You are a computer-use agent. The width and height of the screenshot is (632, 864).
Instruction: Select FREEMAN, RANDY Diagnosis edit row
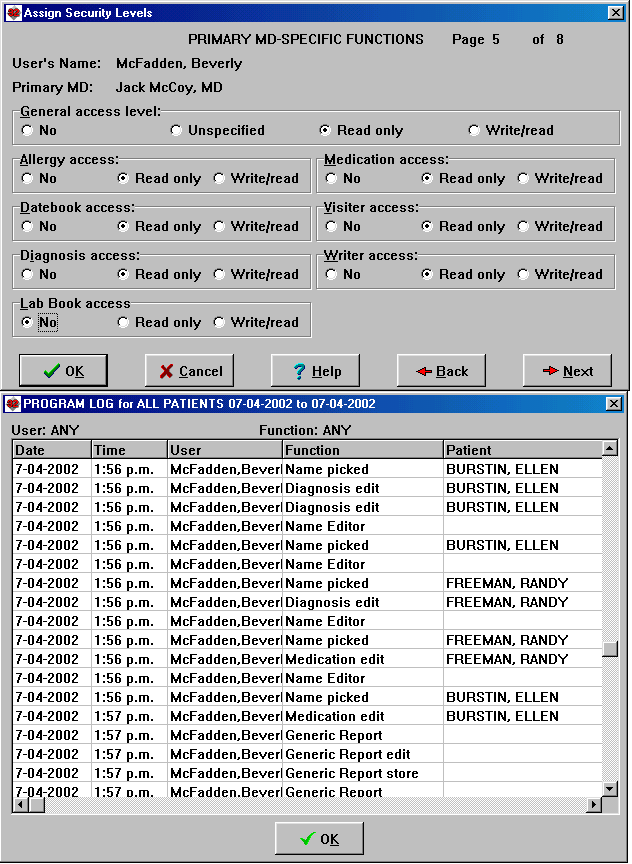(307, 602)
